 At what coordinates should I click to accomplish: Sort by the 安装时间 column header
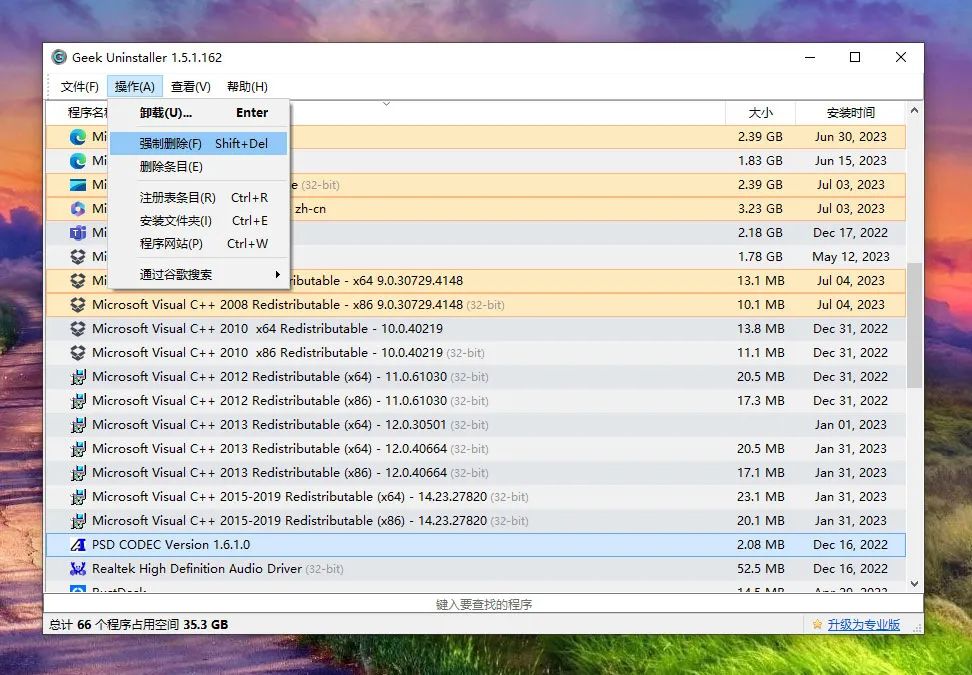pos(850,113)
